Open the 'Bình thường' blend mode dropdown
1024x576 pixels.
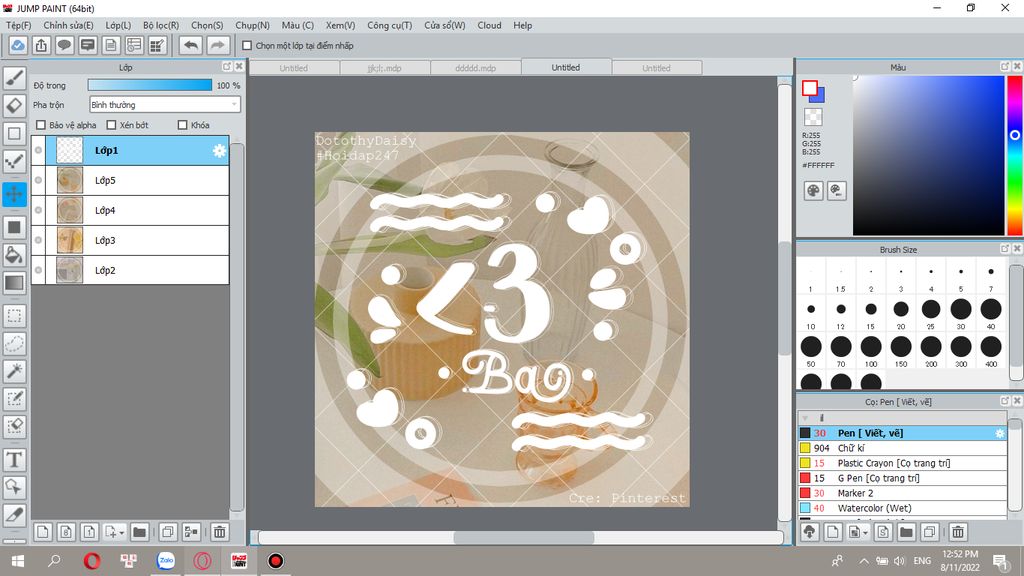click(165, 104)
